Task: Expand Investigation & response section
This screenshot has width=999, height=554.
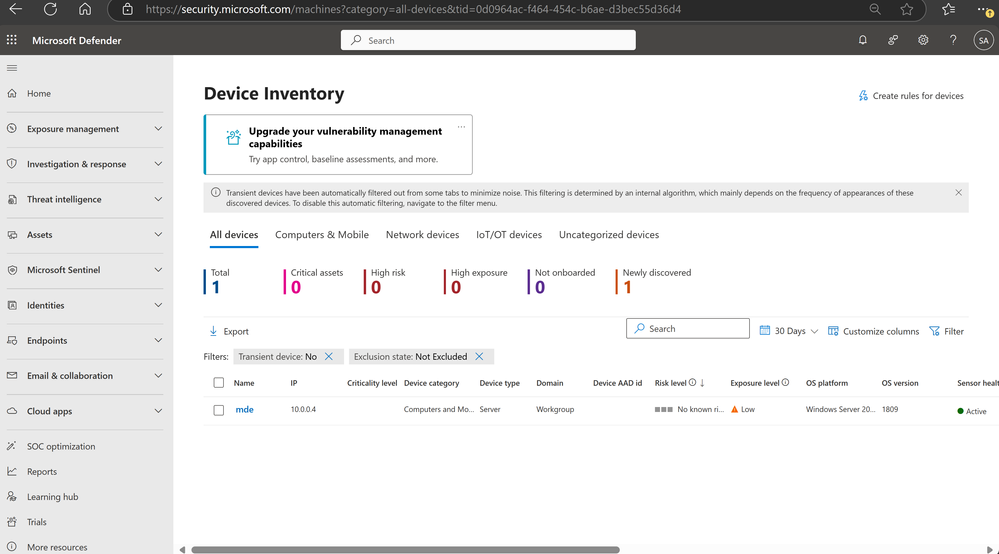Action: click(x=158, y=164)
